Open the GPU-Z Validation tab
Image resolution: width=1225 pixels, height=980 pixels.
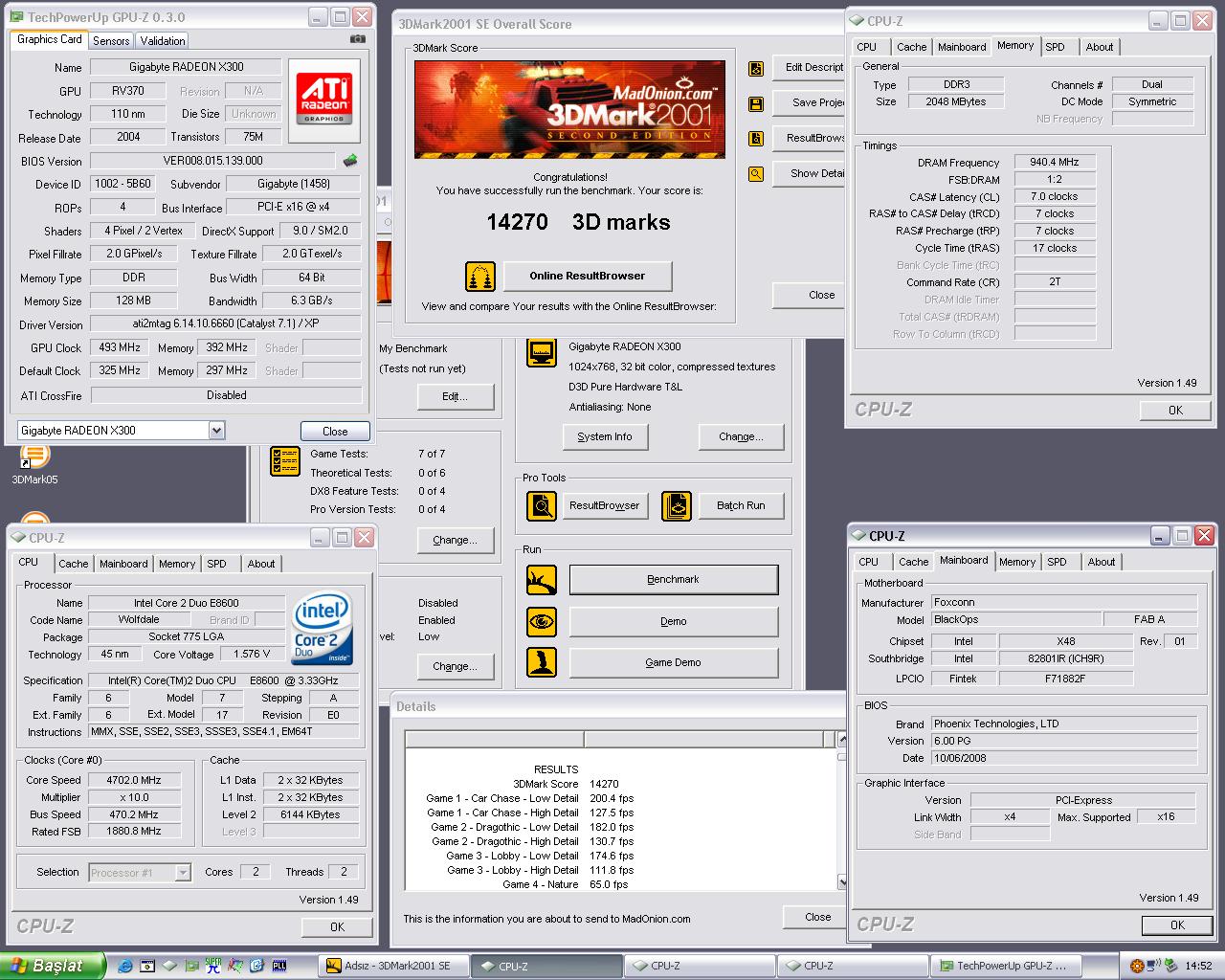point(163,41)
